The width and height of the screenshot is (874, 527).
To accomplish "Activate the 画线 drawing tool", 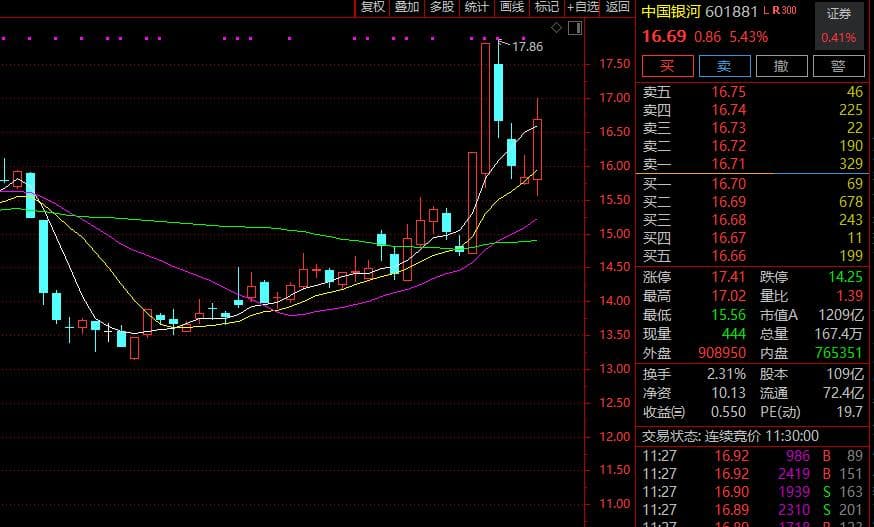I will click(512, 7).
